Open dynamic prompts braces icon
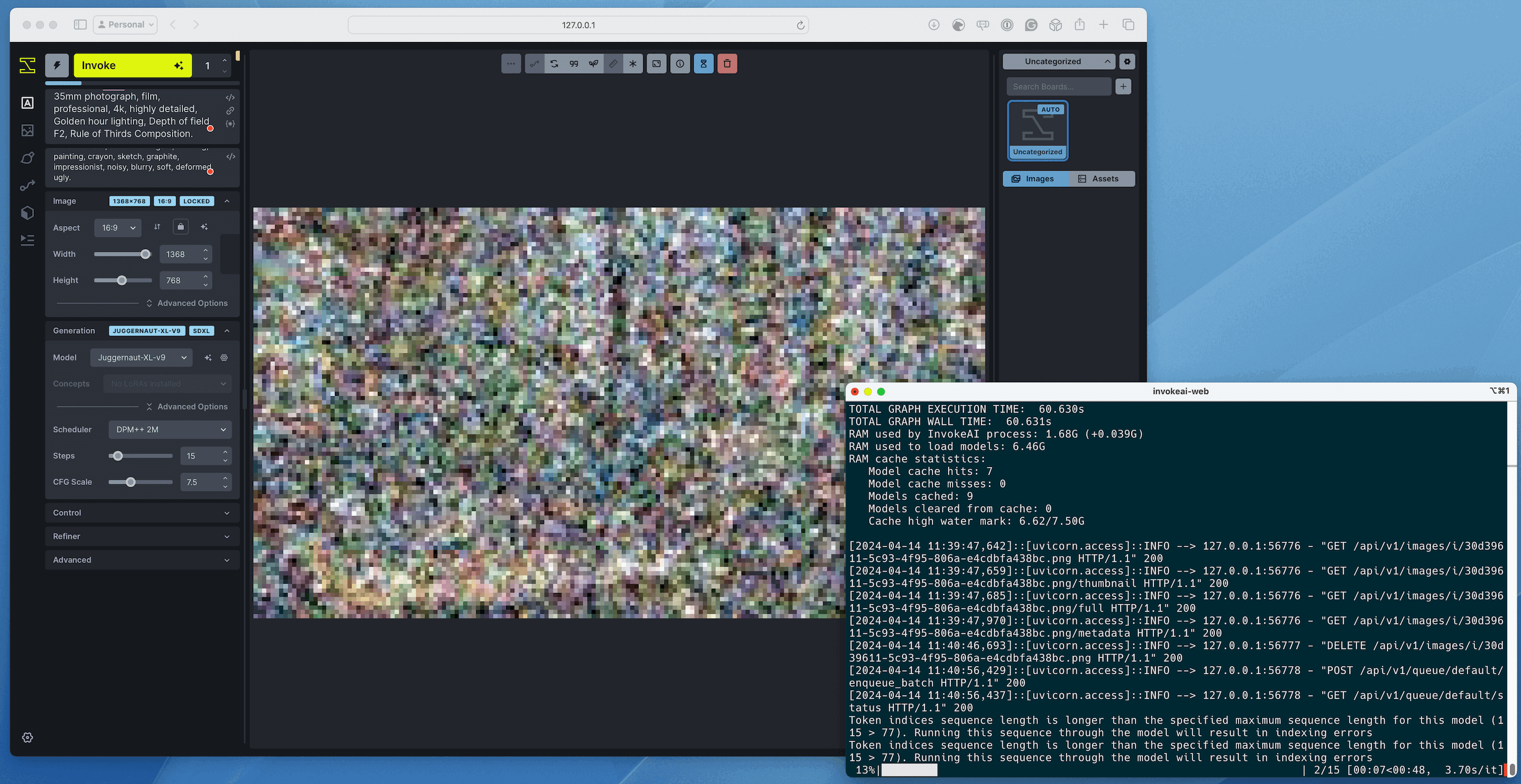Viewport: 1521px width, 784px height. coord(230,124)
